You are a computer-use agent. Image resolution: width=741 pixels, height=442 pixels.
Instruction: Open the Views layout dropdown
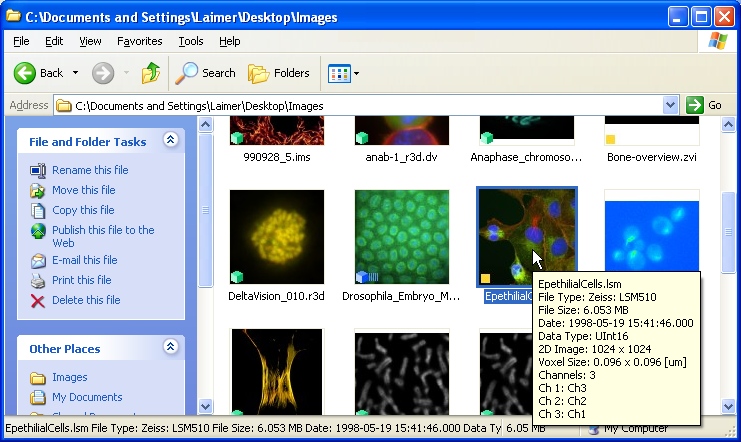point(344,73)
